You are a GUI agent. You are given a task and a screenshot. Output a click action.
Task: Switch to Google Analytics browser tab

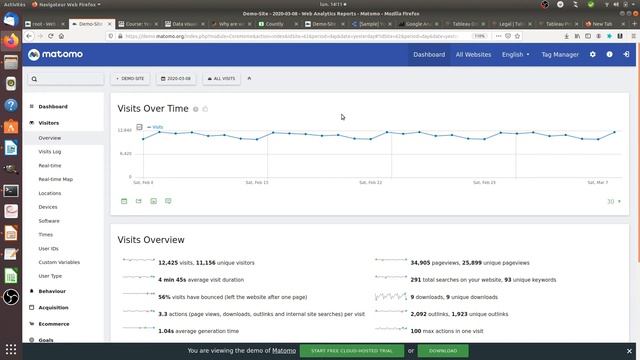point(418,24)
